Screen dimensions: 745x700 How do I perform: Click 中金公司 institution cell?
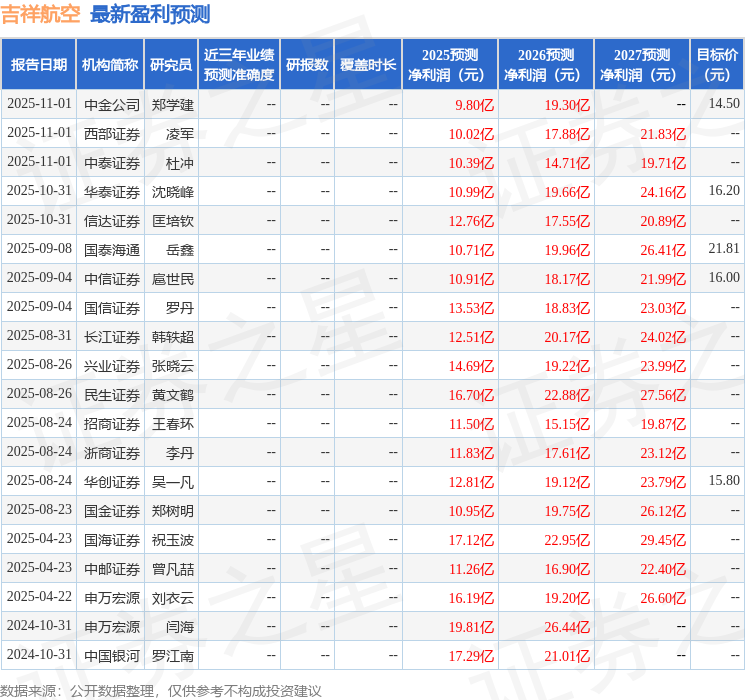[x=112, y=105]
